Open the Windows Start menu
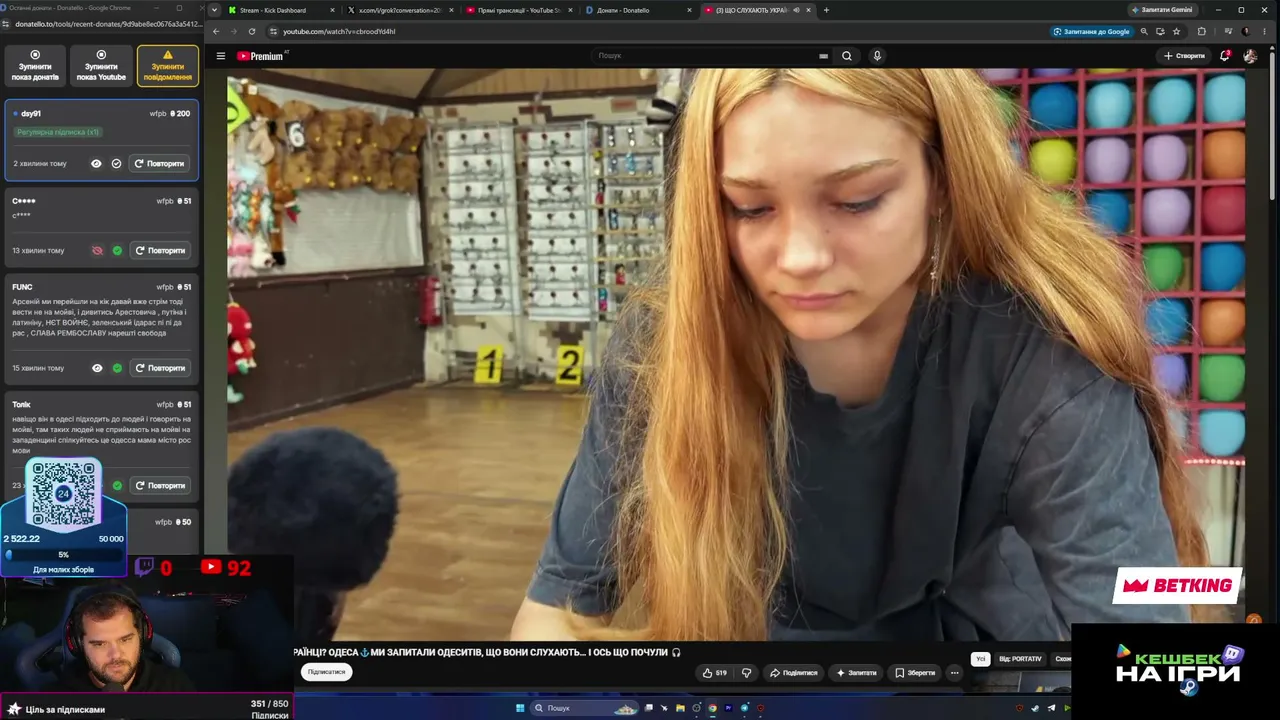Image resolution: width=1280 pixels, height=720 pixels. pos(520,708)
